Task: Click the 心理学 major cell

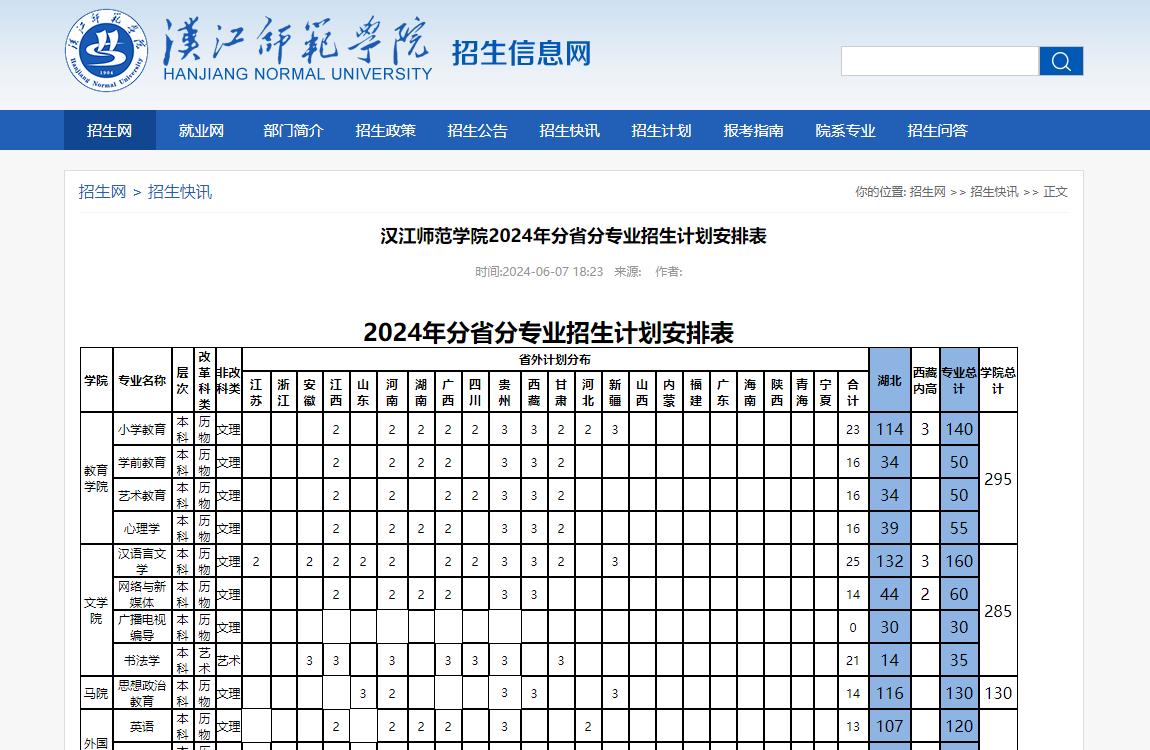Action: (x=142, y=529)
